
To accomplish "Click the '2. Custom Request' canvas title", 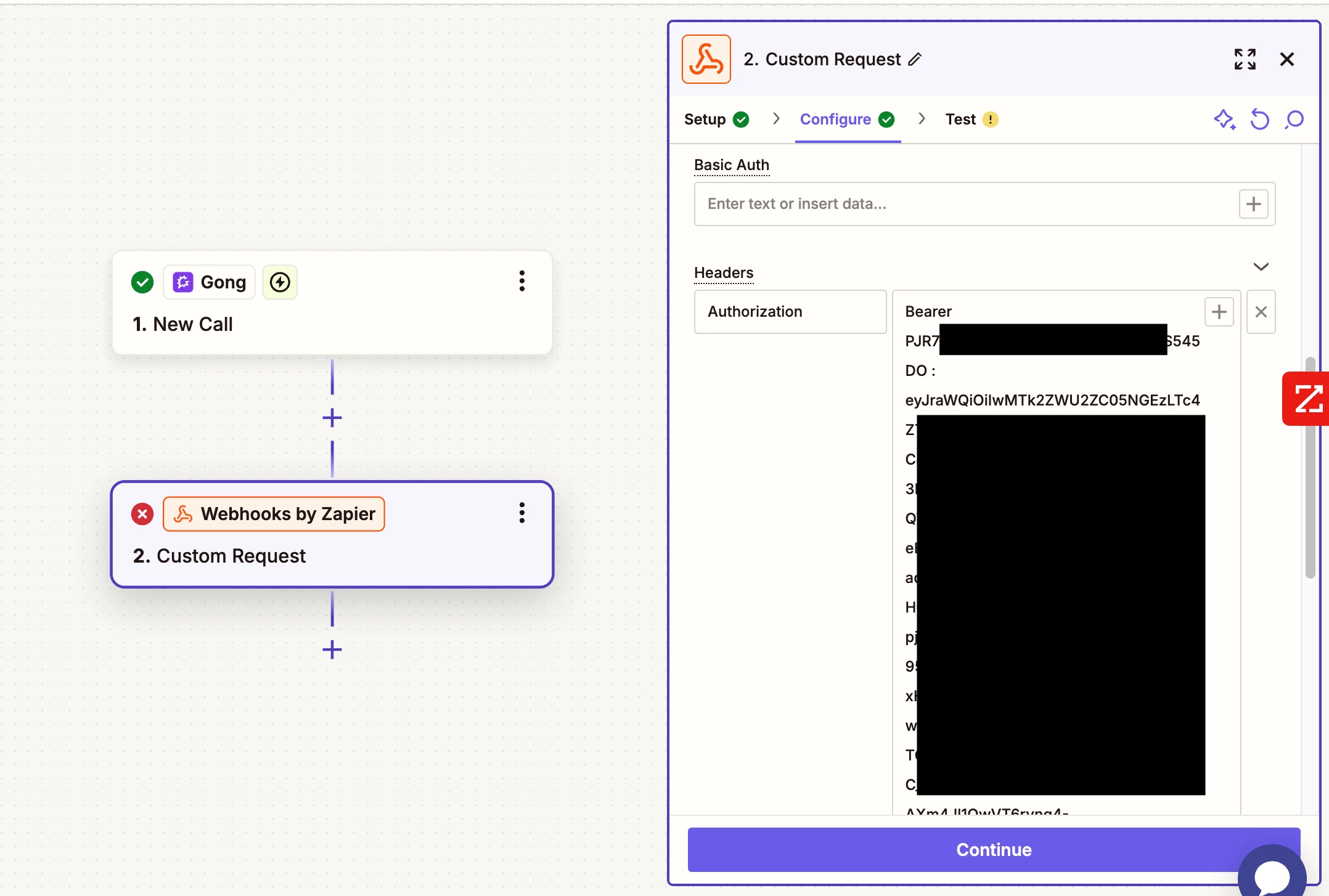I will pyautogui.click(x=219, y=556).
